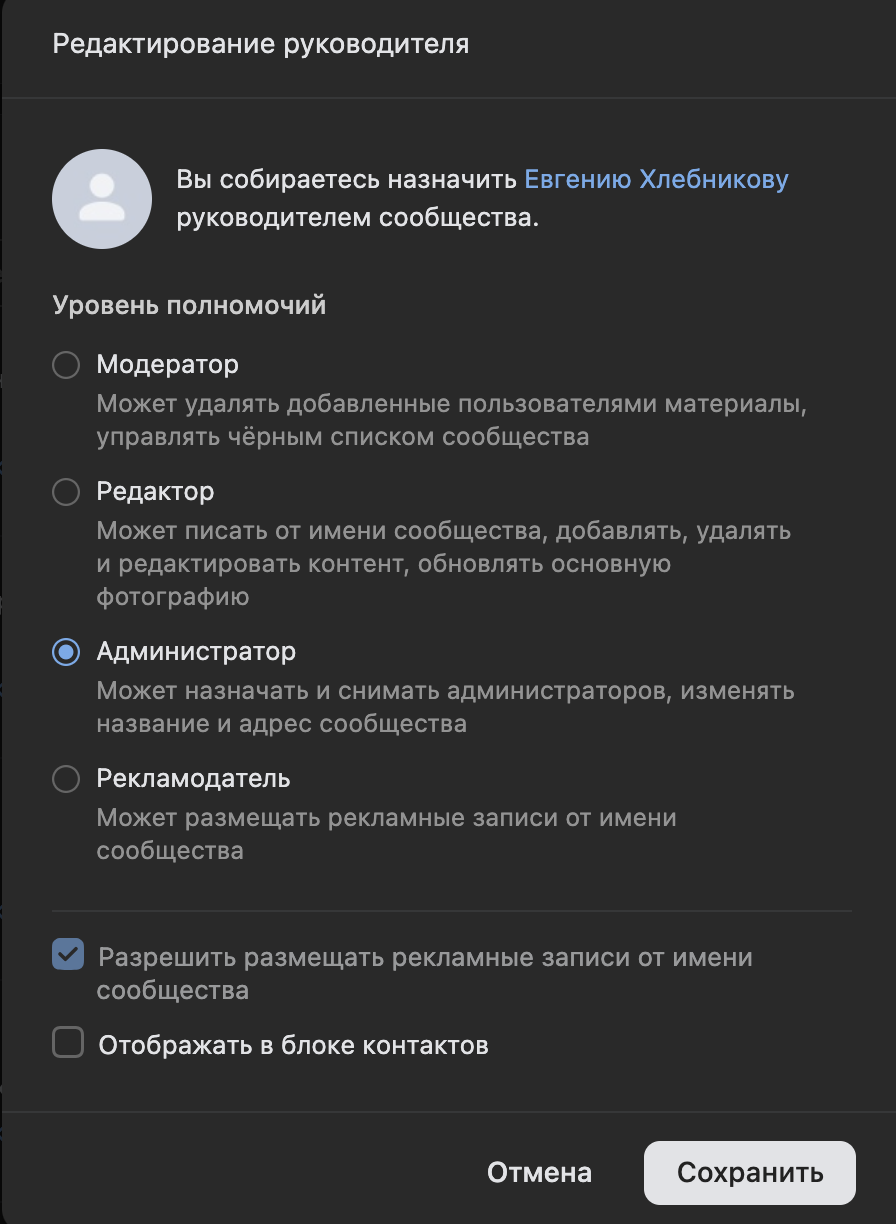Screen dimensions: 896x1224
Task: Select the Рекламодатель radio button circle
Action: (66, 779)
